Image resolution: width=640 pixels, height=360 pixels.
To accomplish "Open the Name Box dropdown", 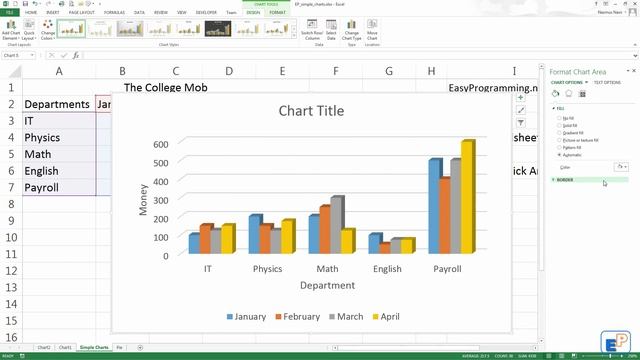I will [x=32, y=55].
